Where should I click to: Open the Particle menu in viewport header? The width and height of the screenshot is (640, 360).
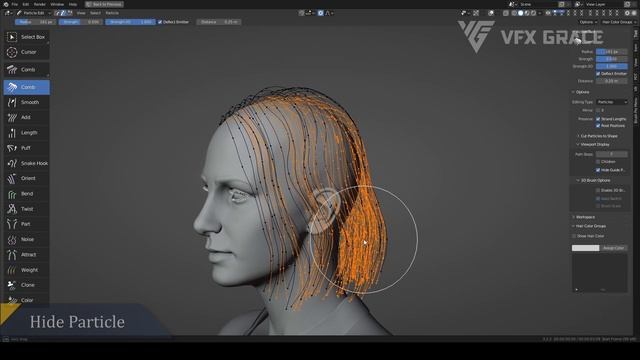tap(112, 13)
